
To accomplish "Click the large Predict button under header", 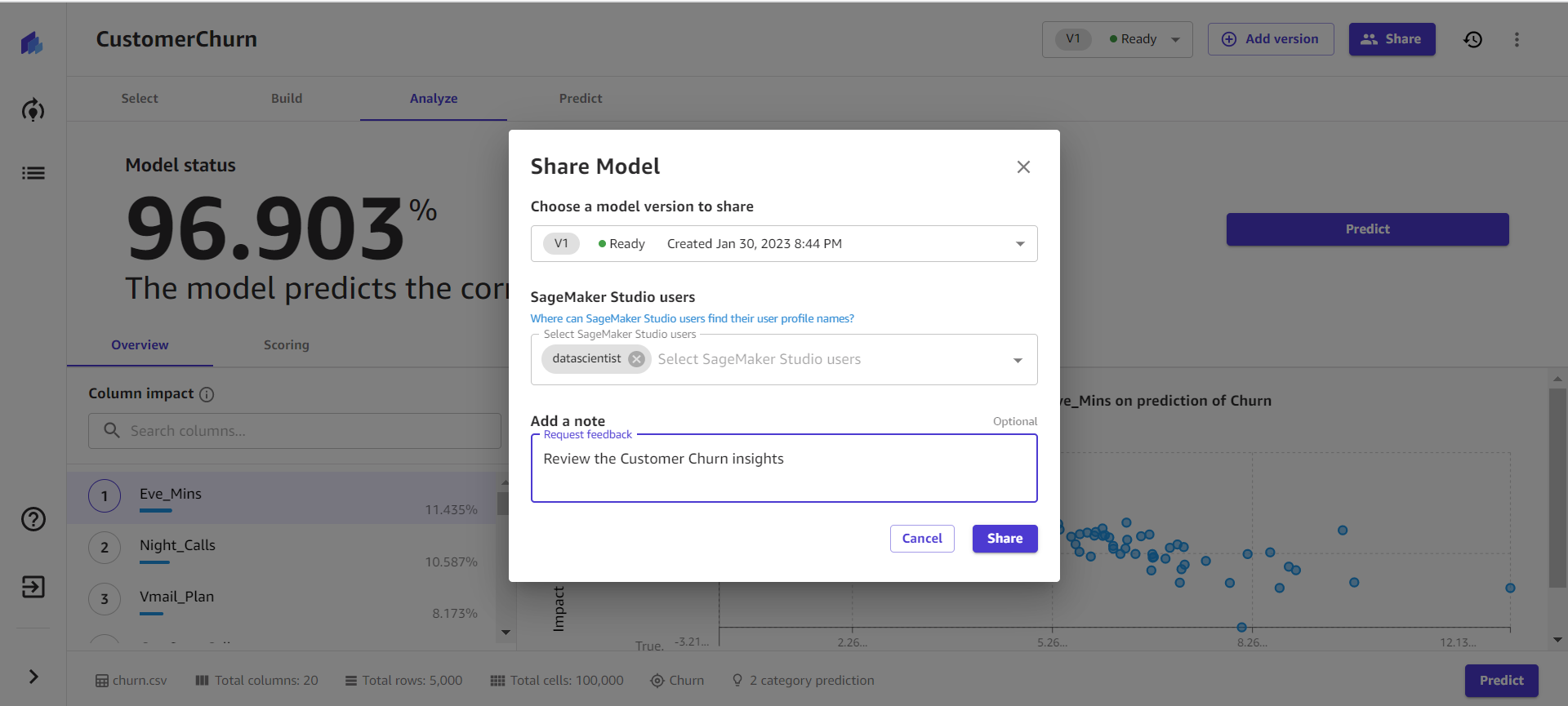I will [x=1367, y=229].
